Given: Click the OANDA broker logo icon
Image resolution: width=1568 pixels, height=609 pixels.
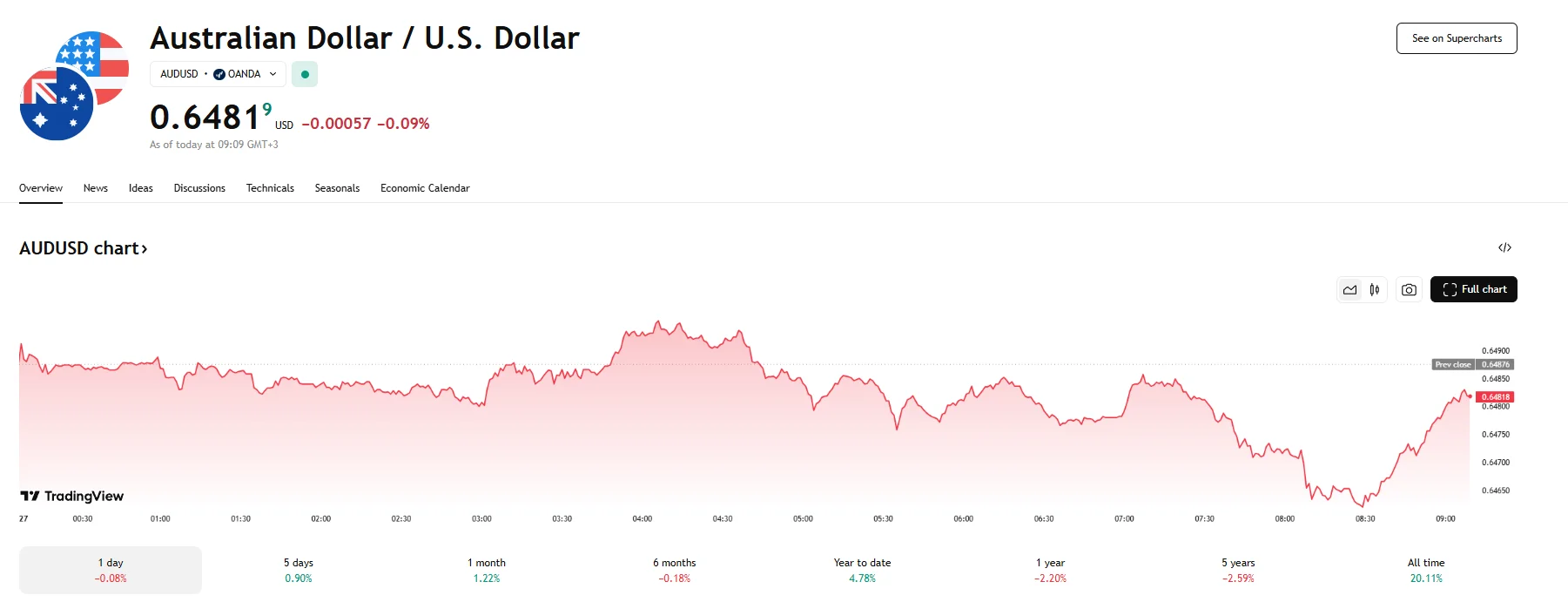Looking at the screenshot, I should click(219, 75).
